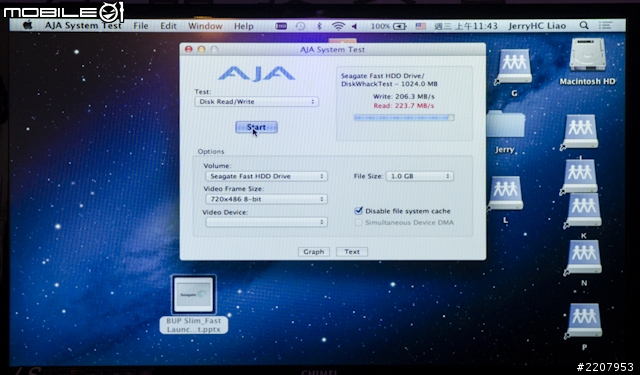Click the Text button
Screen dimensions: 640x375
pos(352,252)
